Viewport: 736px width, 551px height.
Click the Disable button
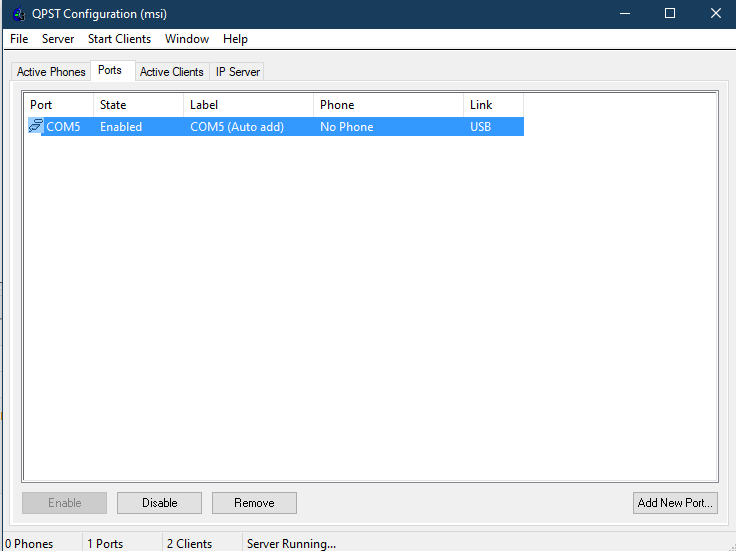pos(160,503)
